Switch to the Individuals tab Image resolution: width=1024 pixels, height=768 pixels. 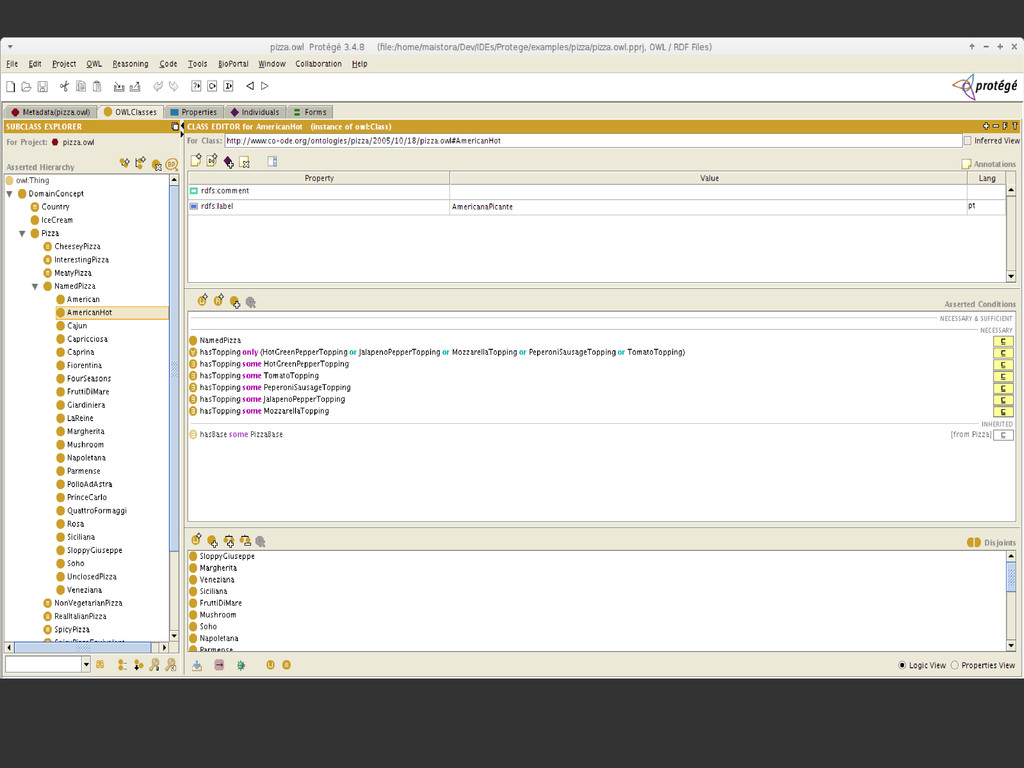[255, 112]
